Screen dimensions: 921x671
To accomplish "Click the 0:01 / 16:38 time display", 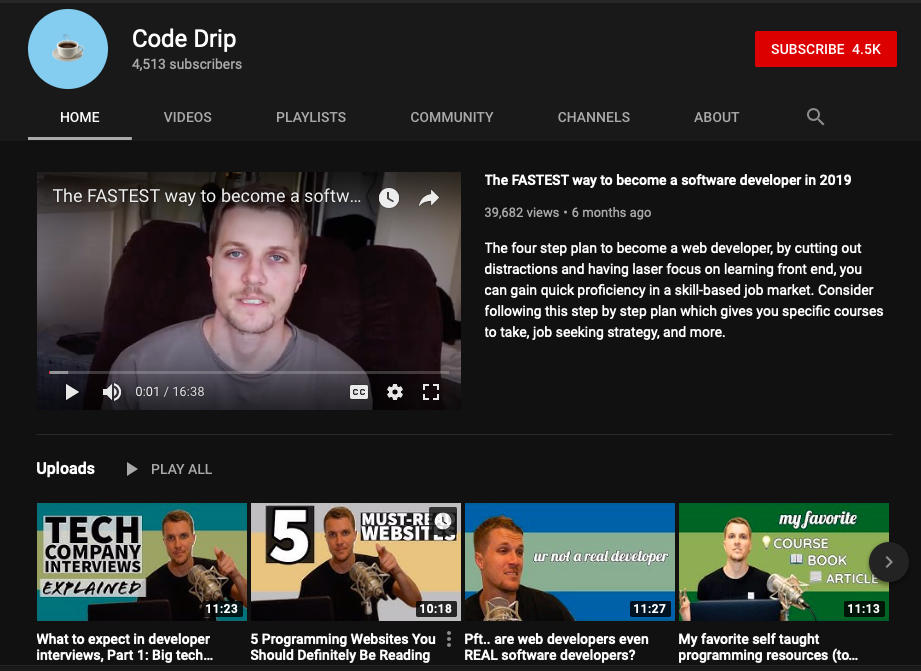I will 170,392.
